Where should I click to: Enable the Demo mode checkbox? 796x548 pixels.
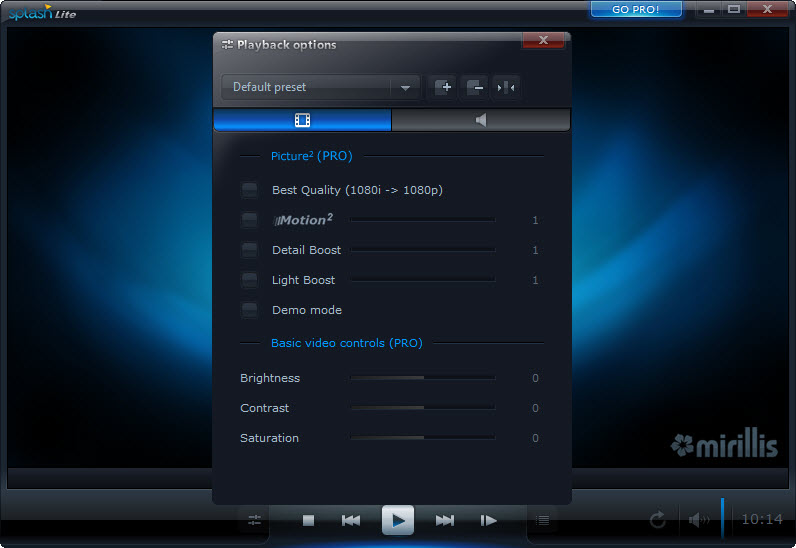click(x=249, y=310)
